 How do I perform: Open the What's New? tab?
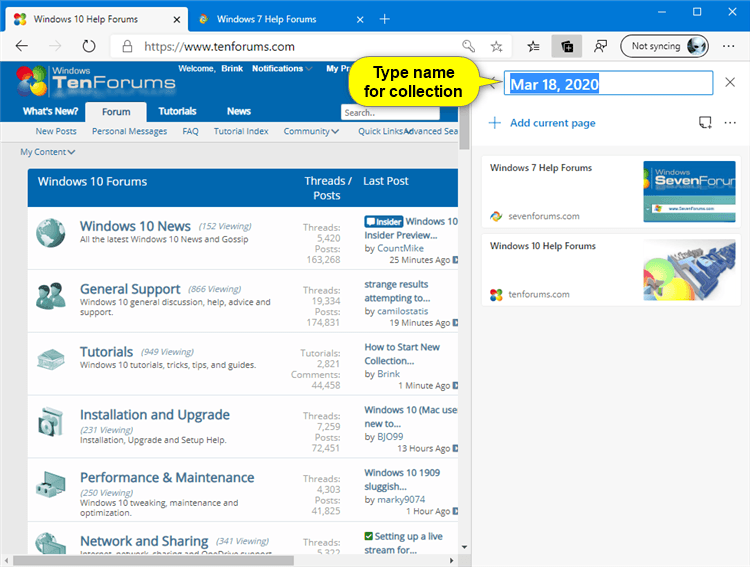50,111
